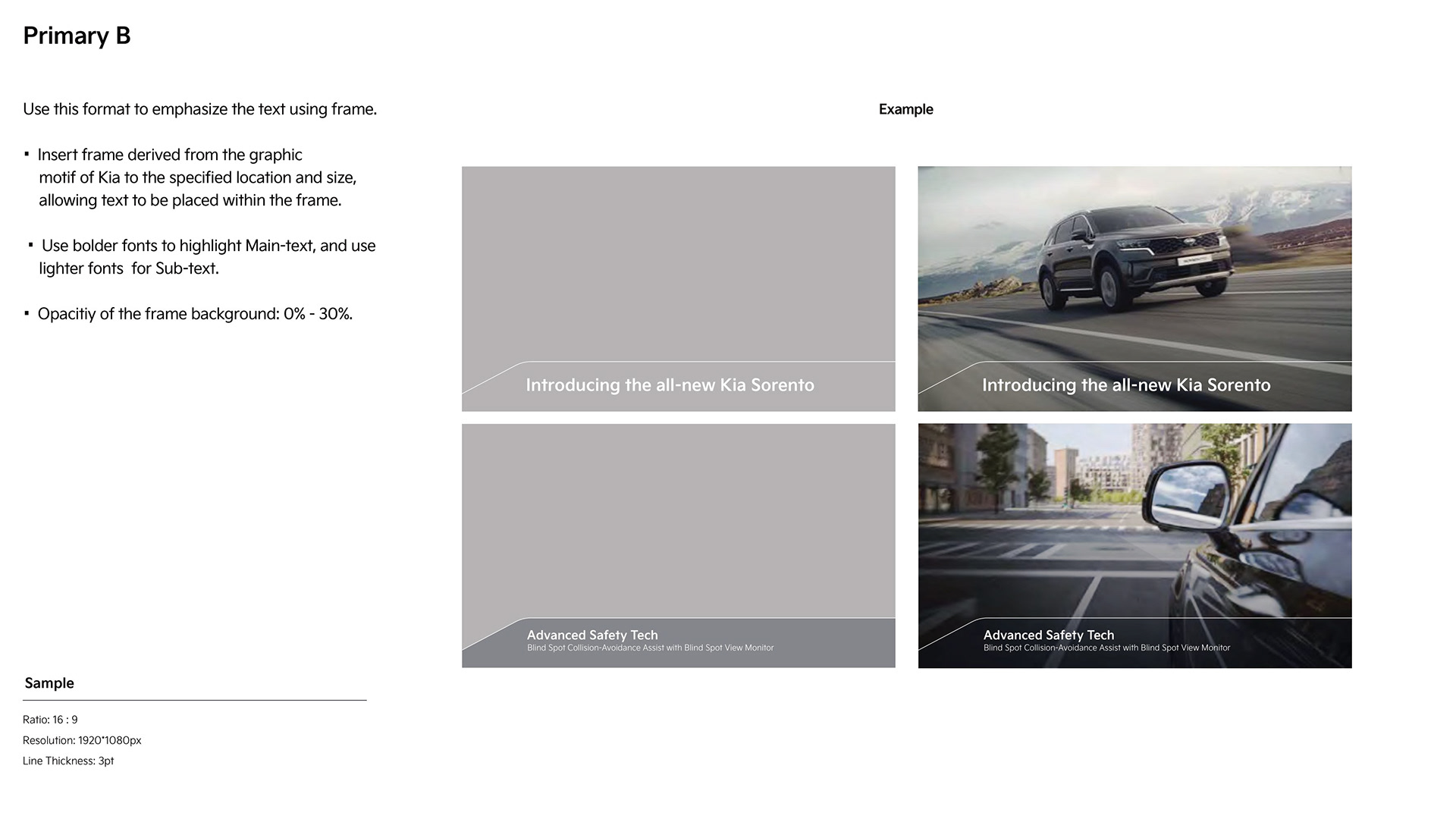This screenshot has width=1456, height=819.
Task: Click Blind Spot subtitle on gray frame
Action: tap(650, 648)
